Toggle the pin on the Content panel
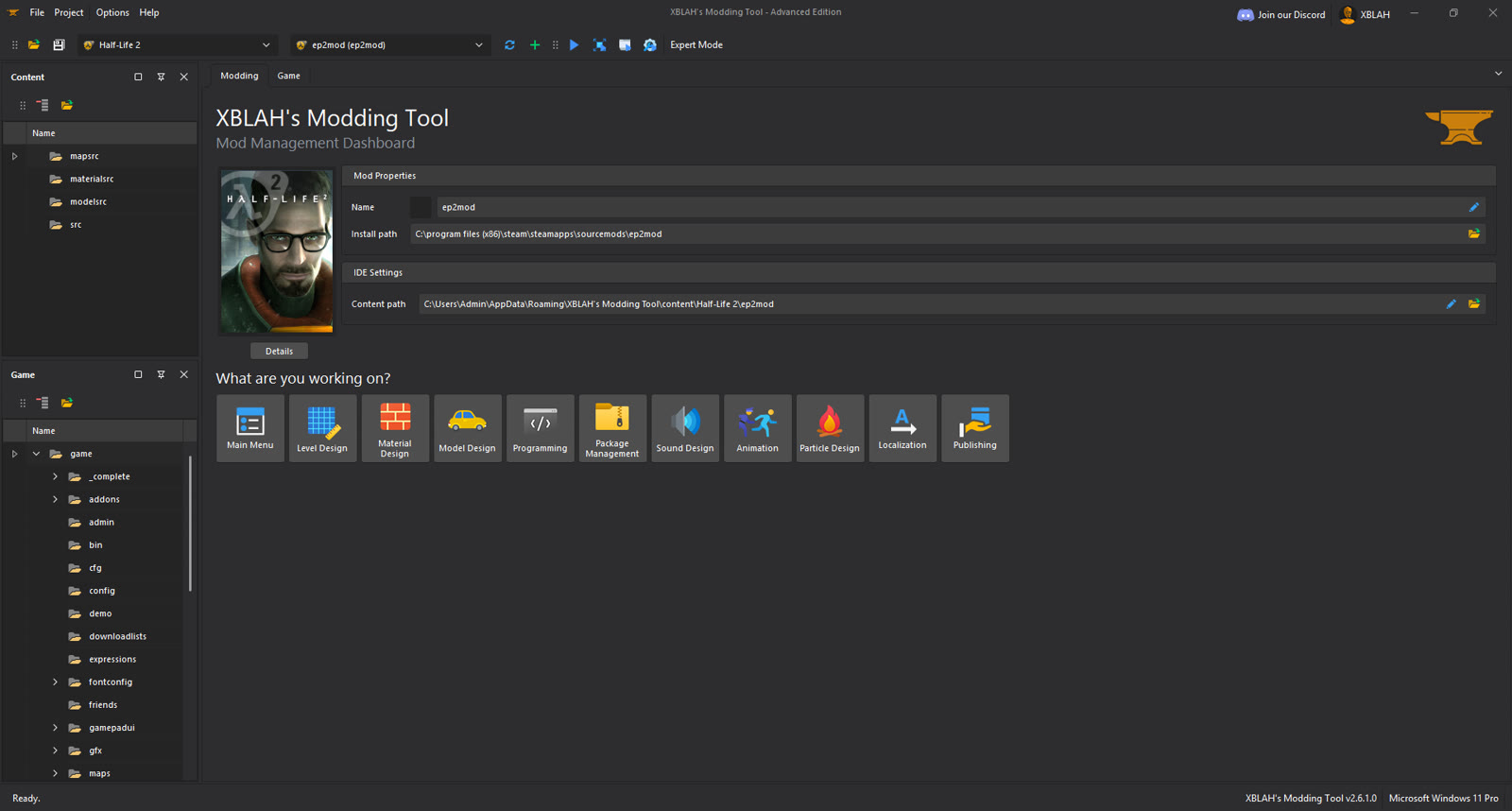This screenshot has width=1512, height=811. point(161,77)
